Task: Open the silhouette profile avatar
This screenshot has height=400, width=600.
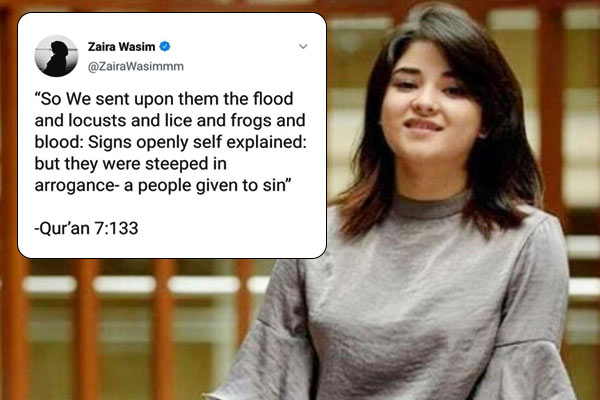Action: tap(56, 56)
